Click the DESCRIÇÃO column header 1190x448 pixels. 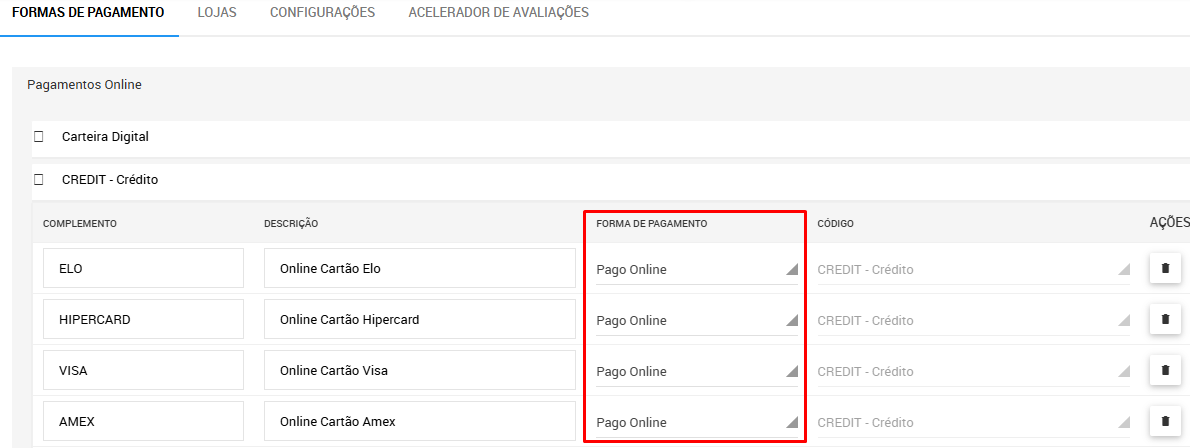pyautogui.click(x=291, y=223)
